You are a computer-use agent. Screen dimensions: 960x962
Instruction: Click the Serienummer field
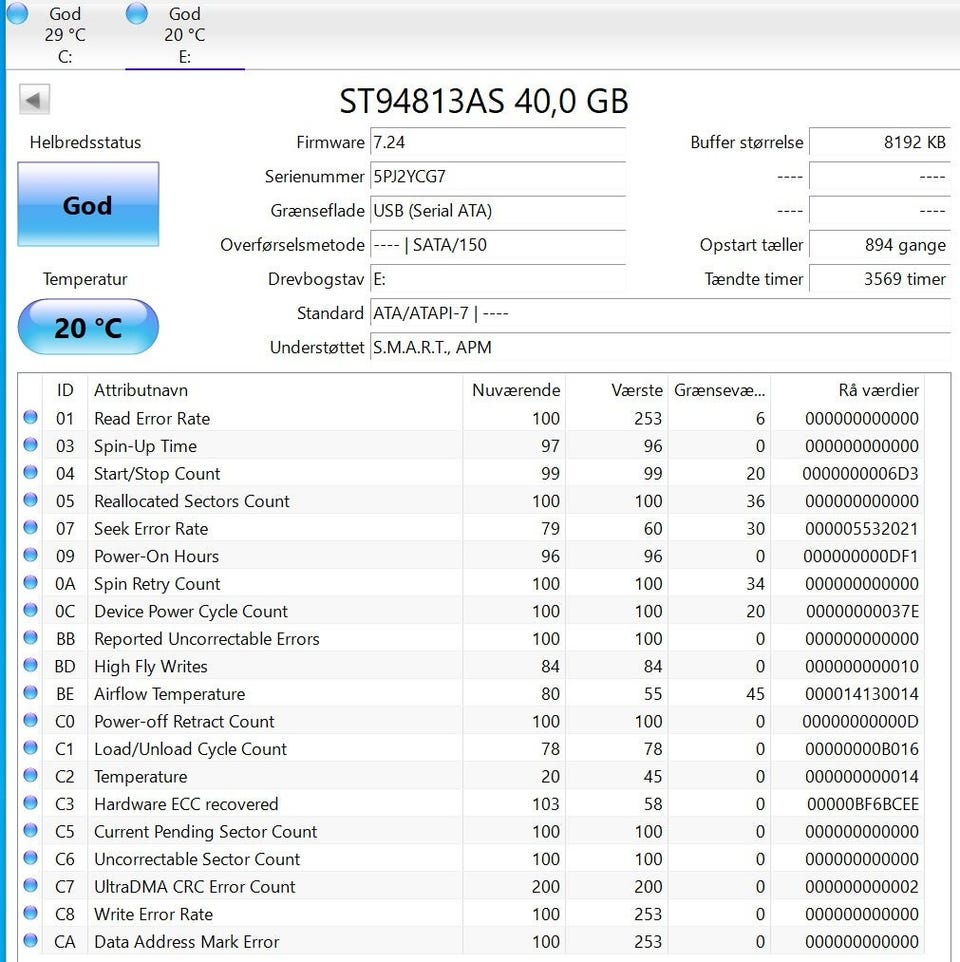[497, 177]
